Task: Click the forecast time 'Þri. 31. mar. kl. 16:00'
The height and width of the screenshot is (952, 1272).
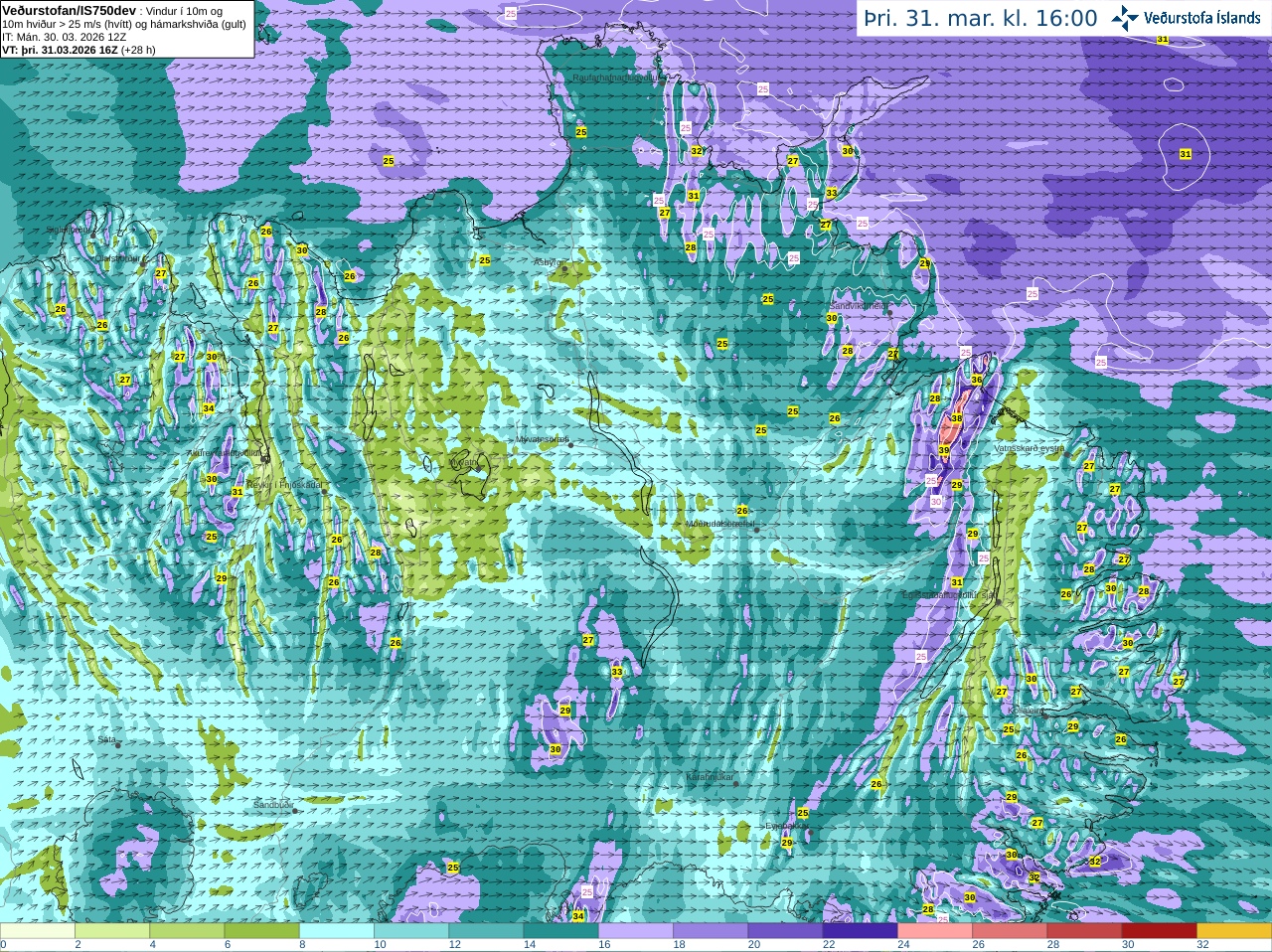Action: coord(981,18)
